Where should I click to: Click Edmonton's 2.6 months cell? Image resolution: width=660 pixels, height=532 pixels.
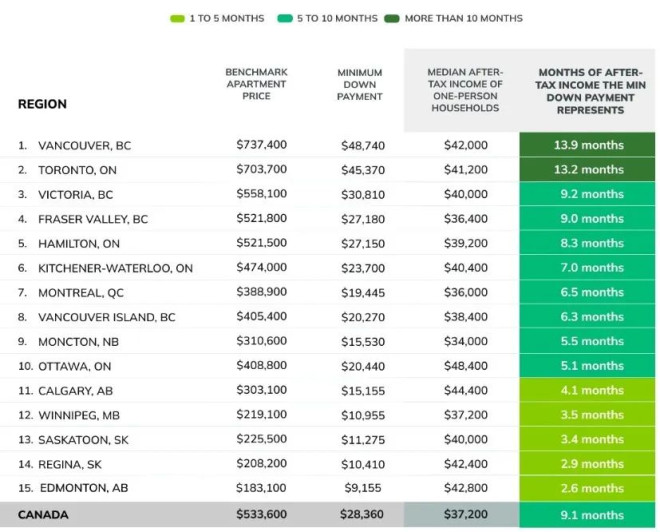587,488
